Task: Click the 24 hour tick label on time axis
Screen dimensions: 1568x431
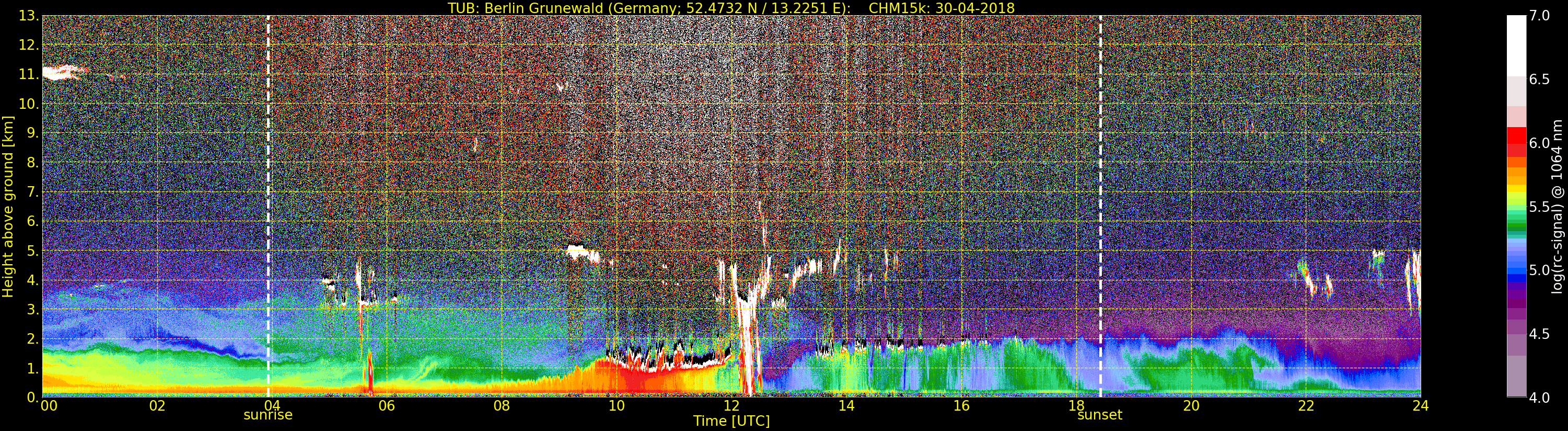Action: [1420, 406]
